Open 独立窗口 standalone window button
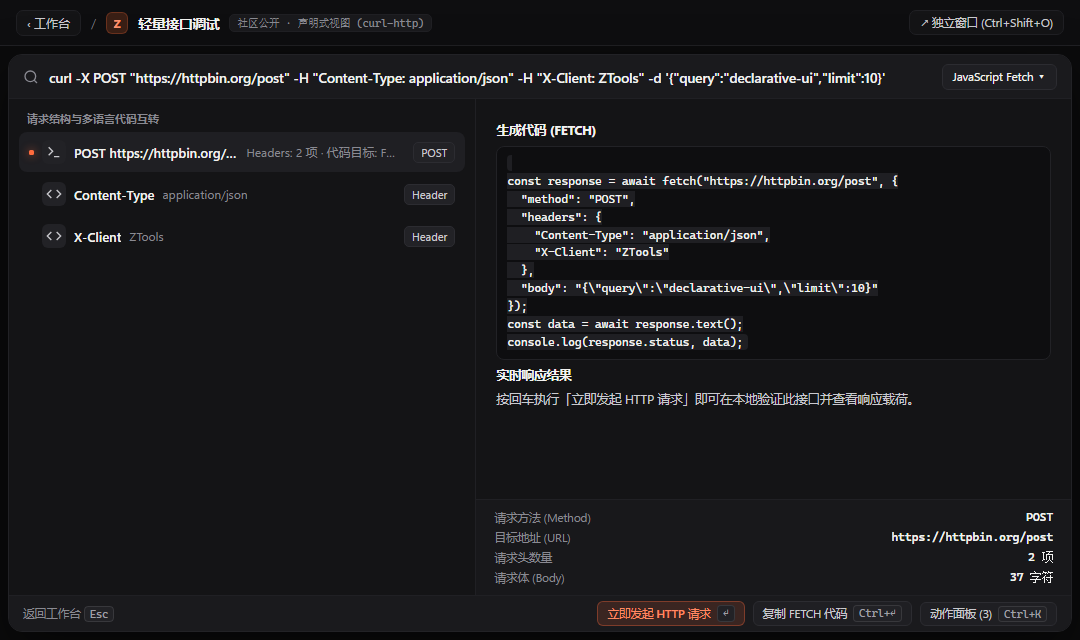Image resolution: width=1080 pixels, height=640 pixels. click(986, 23)
